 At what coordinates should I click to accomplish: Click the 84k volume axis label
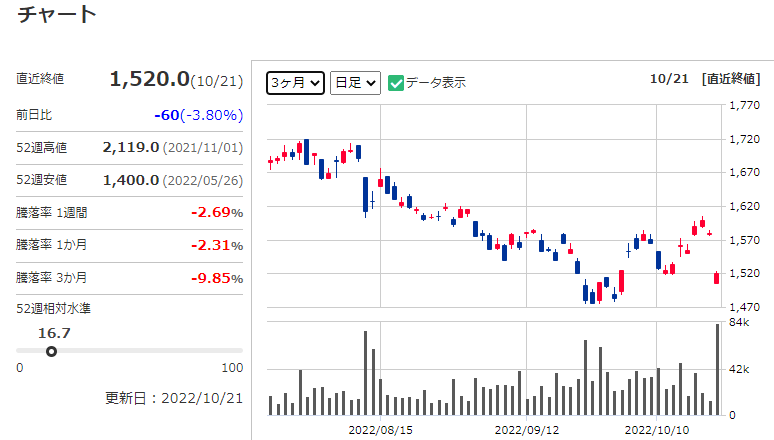click(x=739, y=322)
